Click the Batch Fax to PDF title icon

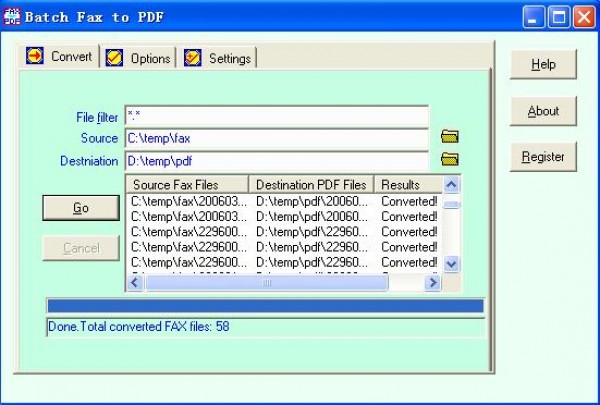pos(11,17)
